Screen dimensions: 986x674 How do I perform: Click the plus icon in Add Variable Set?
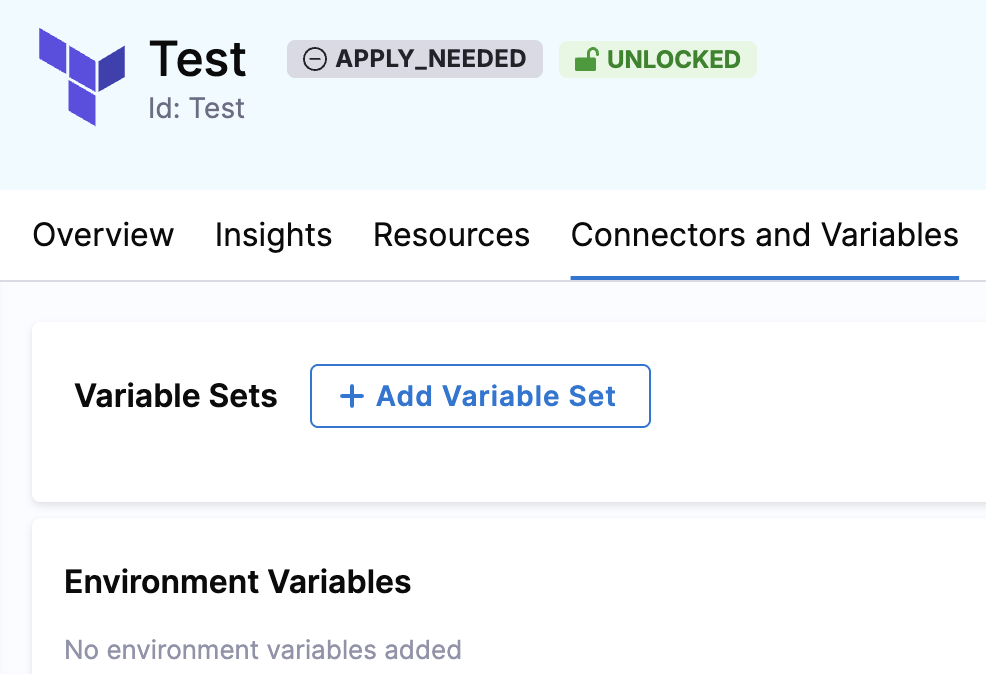[x=352, y=396]
